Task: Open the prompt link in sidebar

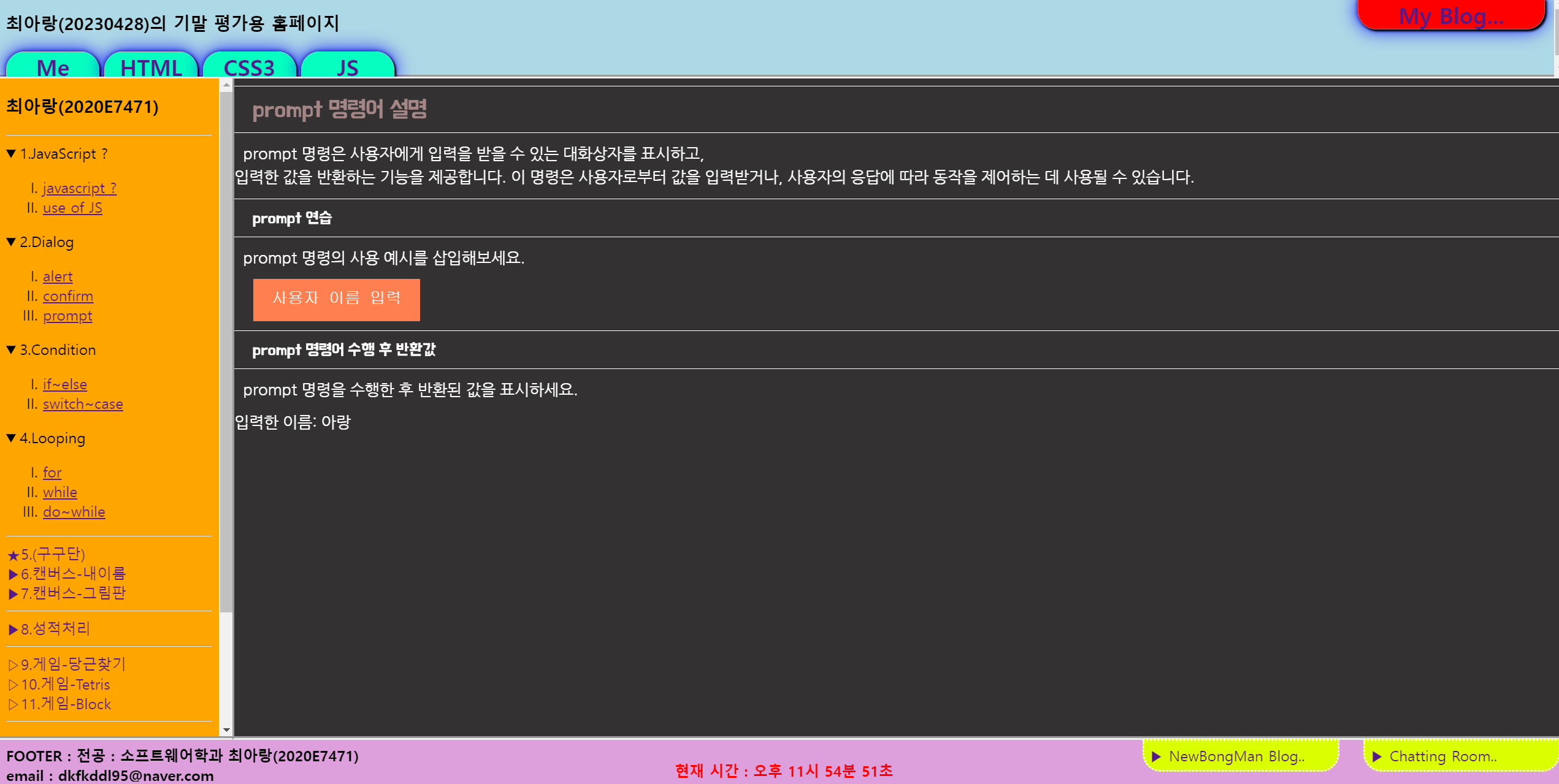Action: [67, 316]
